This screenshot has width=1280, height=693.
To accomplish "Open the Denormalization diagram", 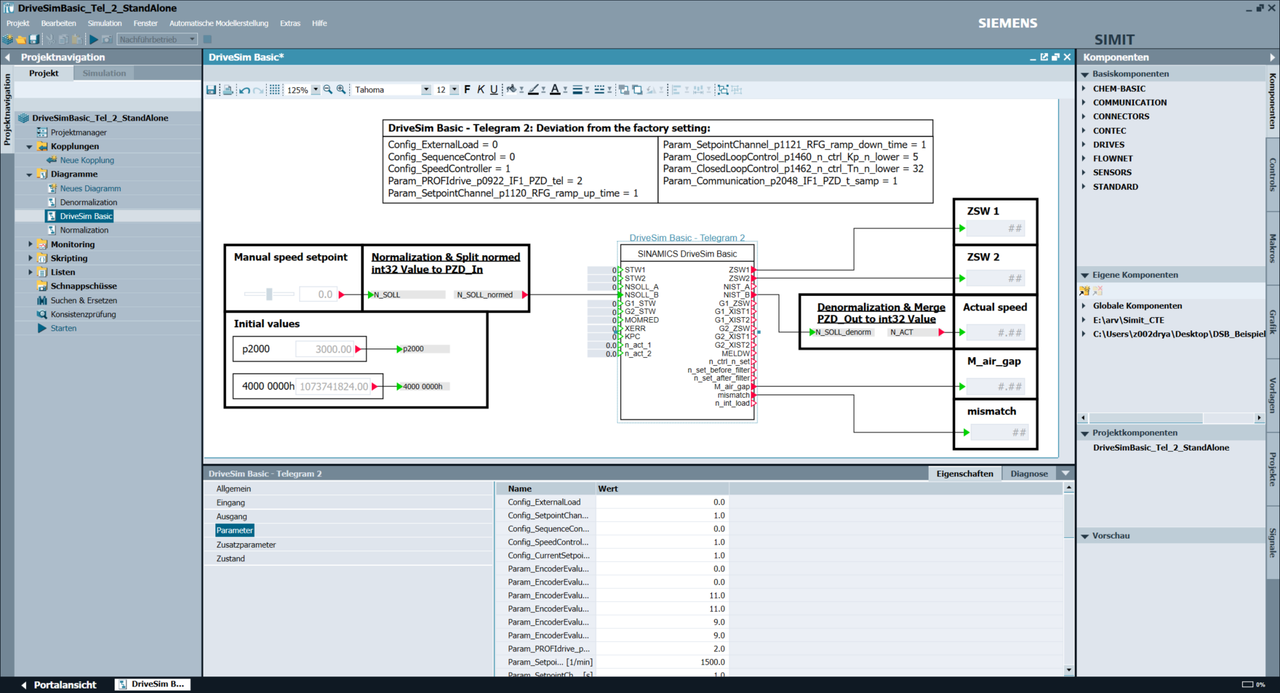I will [x=88, y=202].
